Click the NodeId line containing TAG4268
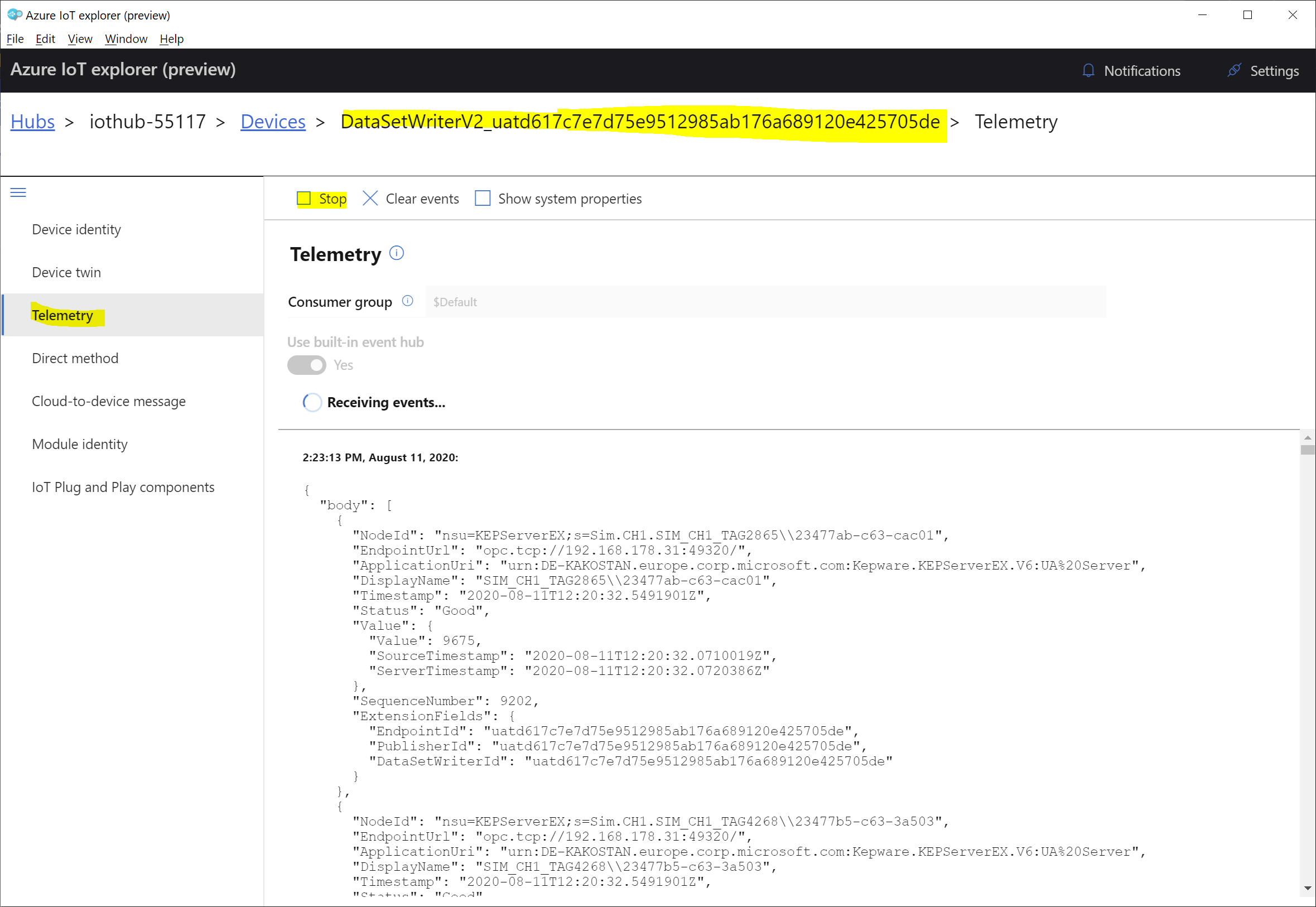Screen dimensions: 1316x907 [650, 822]
